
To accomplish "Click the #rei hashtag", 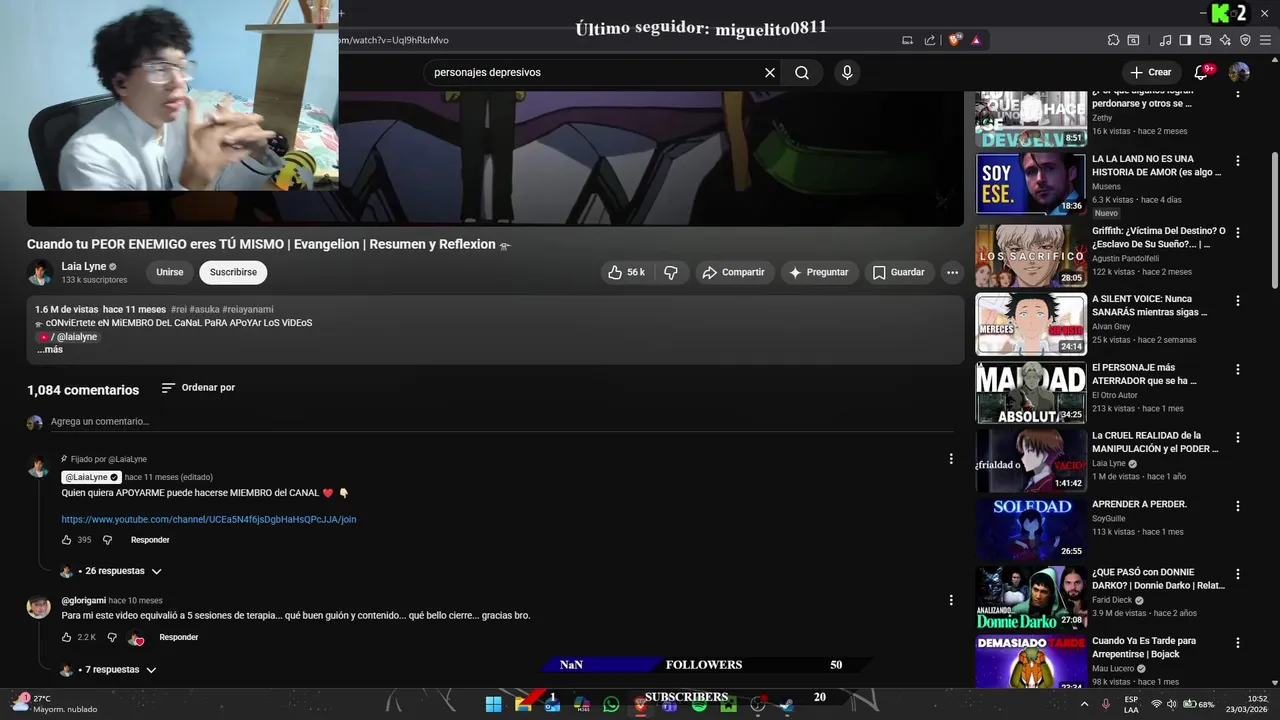I will point(178,310).
